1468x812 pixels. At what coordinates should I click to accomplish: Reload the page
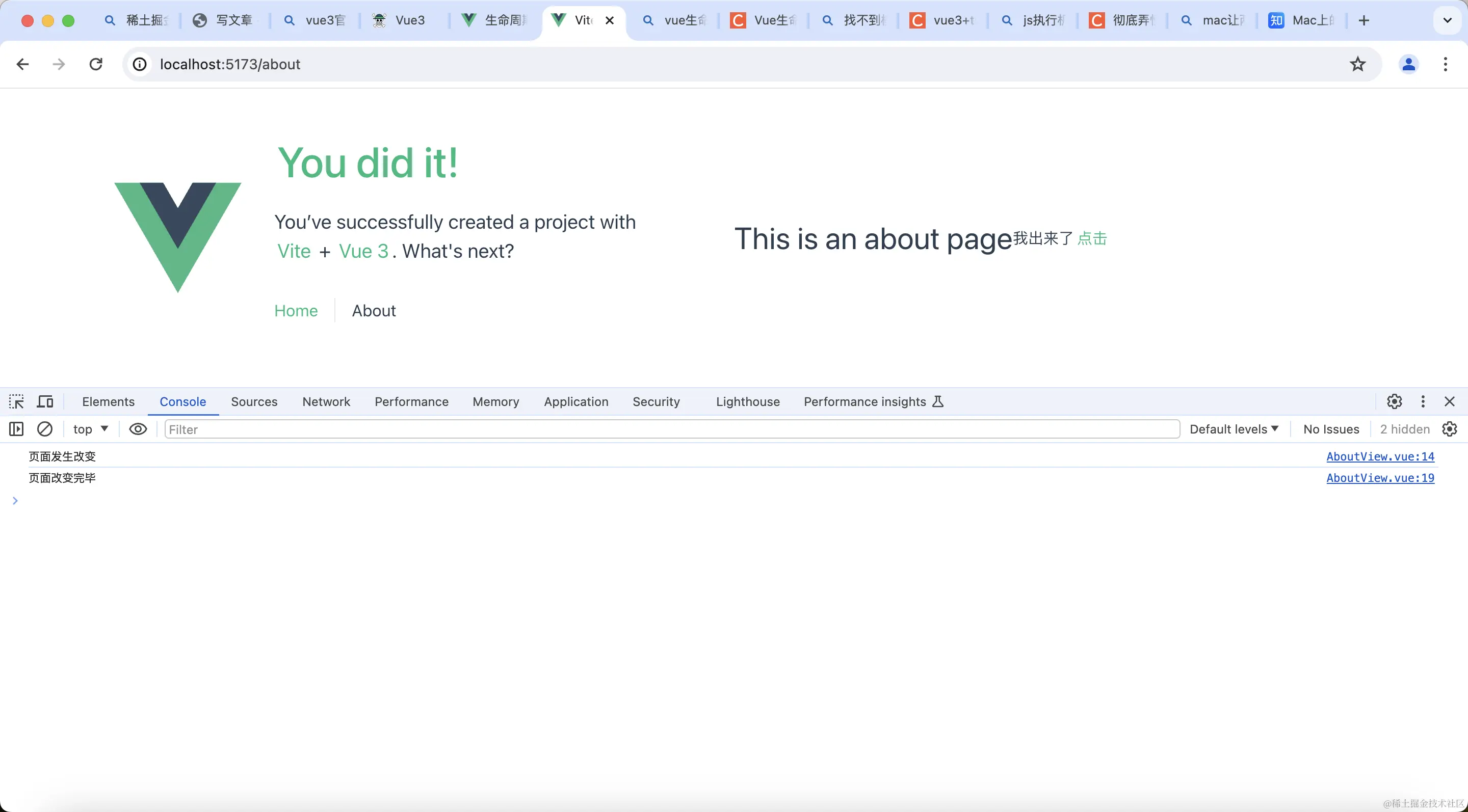tap(96, 64)
